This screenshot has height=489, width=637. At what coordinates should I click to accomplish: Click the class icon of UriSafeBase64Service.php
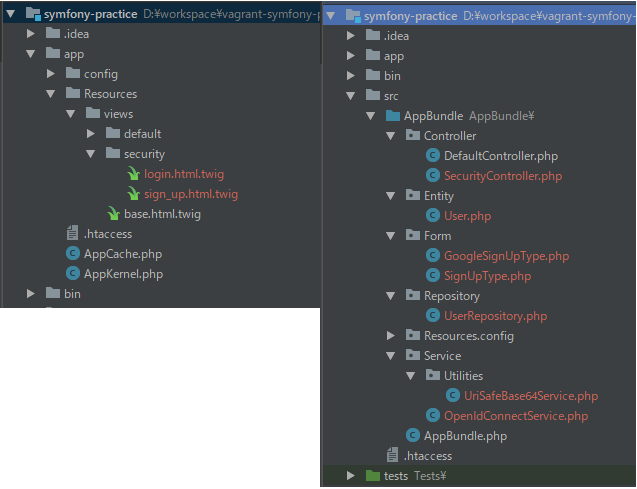pyautogui.click(x=453, y=395)
